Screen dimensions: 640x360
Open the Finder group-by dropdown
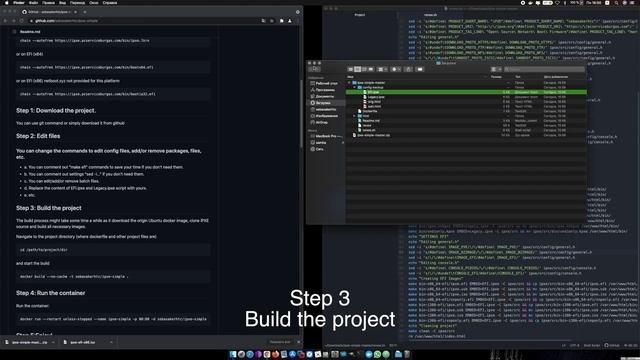[382, 69]
